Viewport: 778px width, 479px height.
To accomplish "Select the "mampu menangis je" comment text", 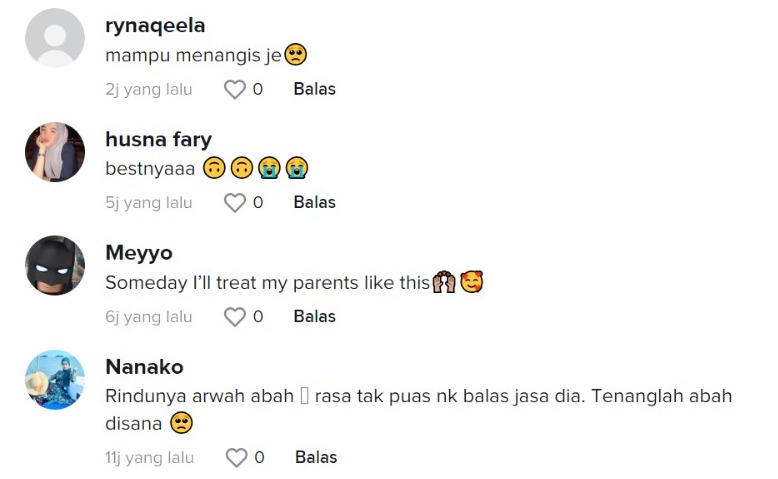I will pyautogui.click(x=194, y=56).
